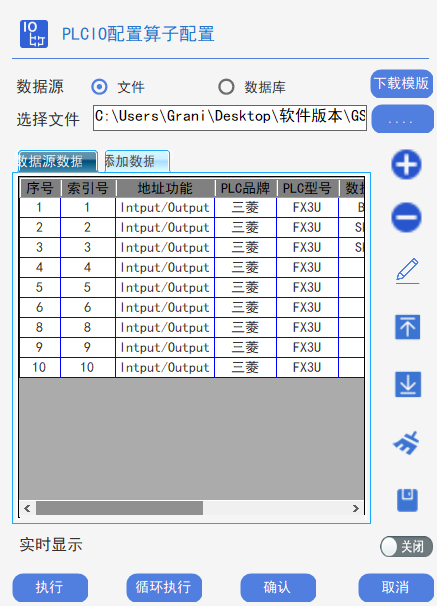Click 三菱 cell in row 9
Viewport: 437px width, 606px height.
(246, 347)
